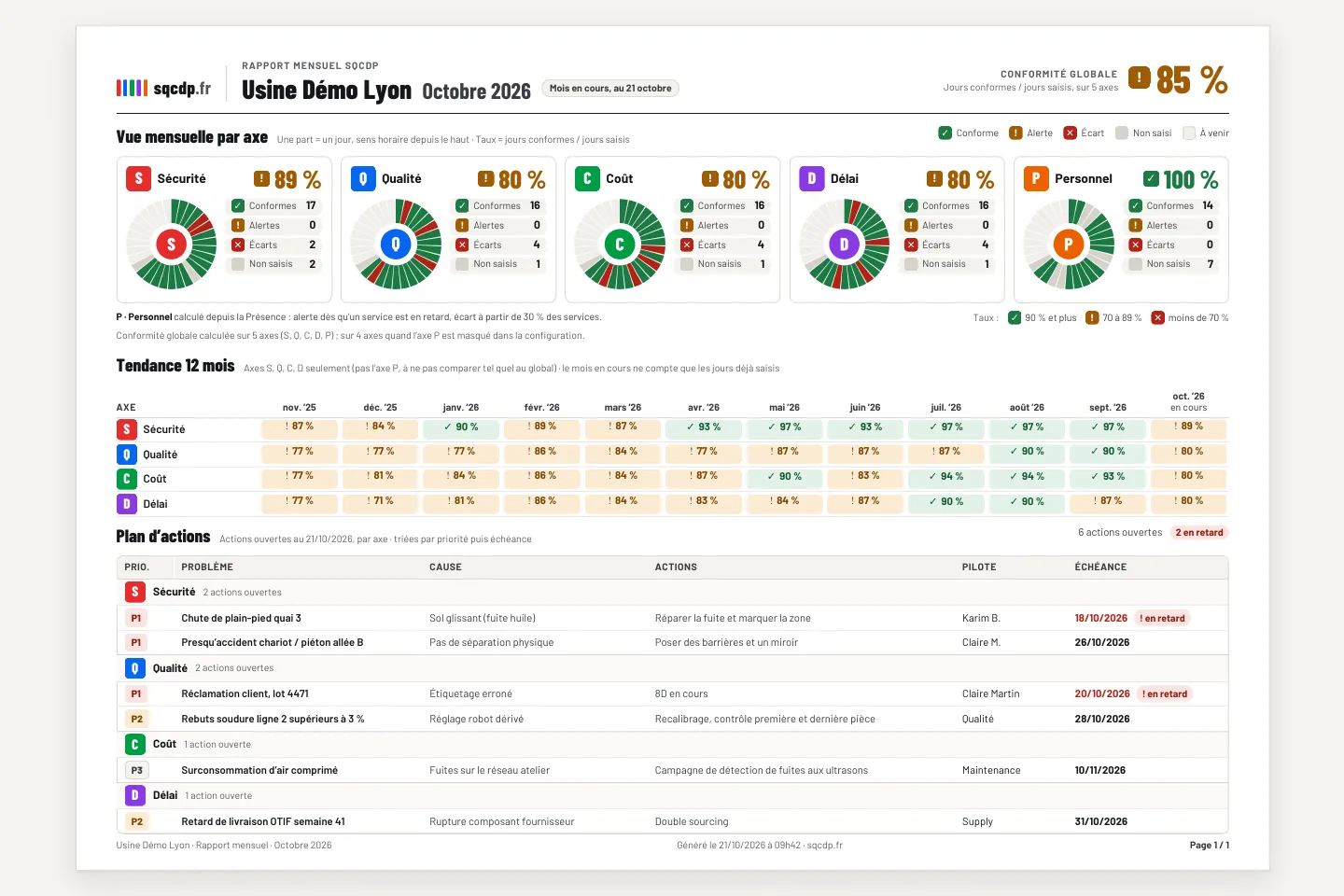Click the Coût axis icon in Tendance table
Screen dimensions: 1344x896
coord(126,479)
